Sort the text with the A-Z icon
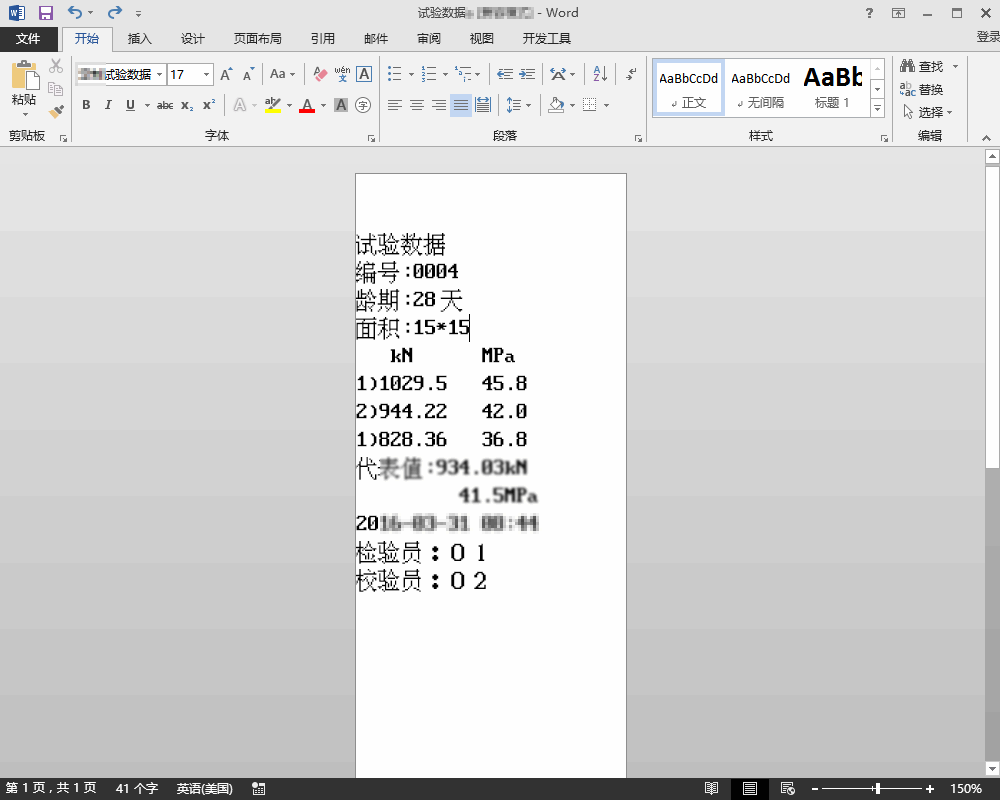 pyautogui.click(x=600, y=74)
